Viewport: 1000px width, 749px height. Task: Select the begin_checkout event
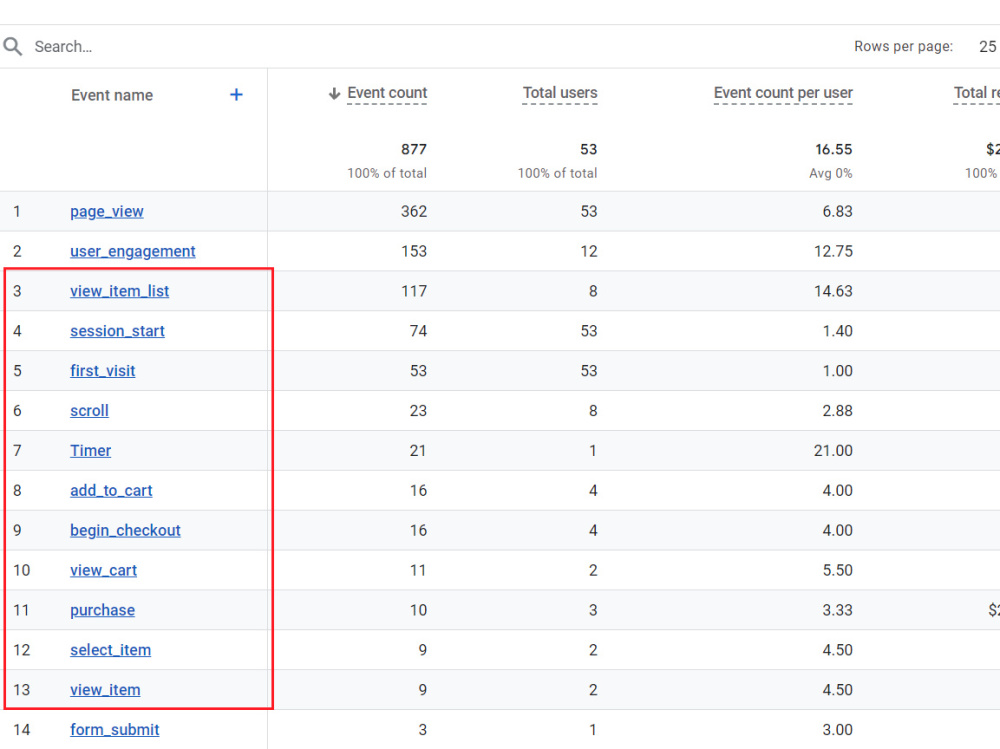(126, 531)
